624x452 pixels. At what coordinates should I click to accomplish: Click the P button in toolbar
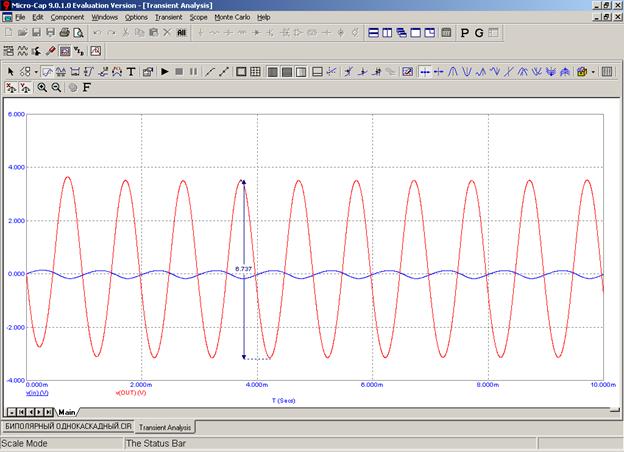[464, 33]
